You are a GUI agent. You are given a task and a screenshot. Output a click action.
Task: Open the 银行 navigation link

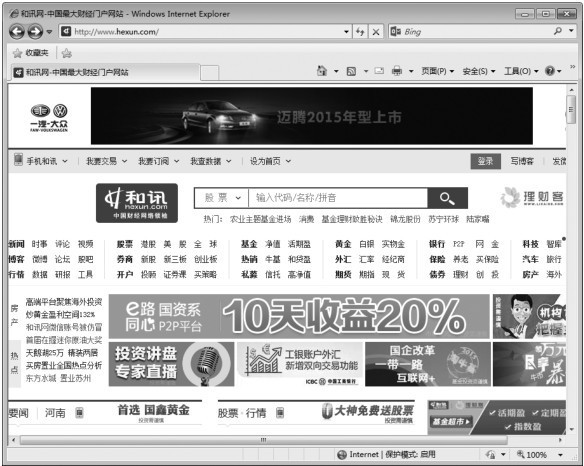click(x=437, y=244)
